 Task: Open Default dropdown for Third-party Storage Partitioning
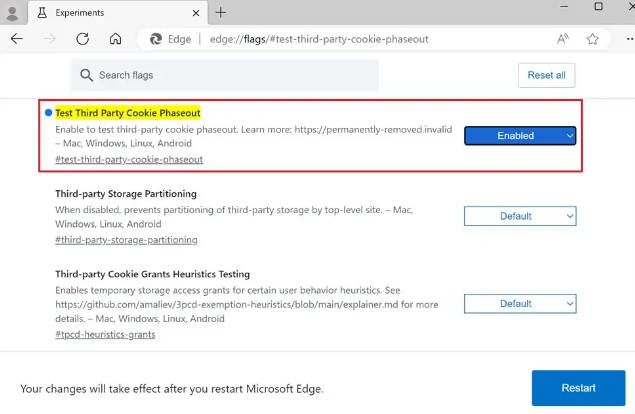click(x=520, y=216)
